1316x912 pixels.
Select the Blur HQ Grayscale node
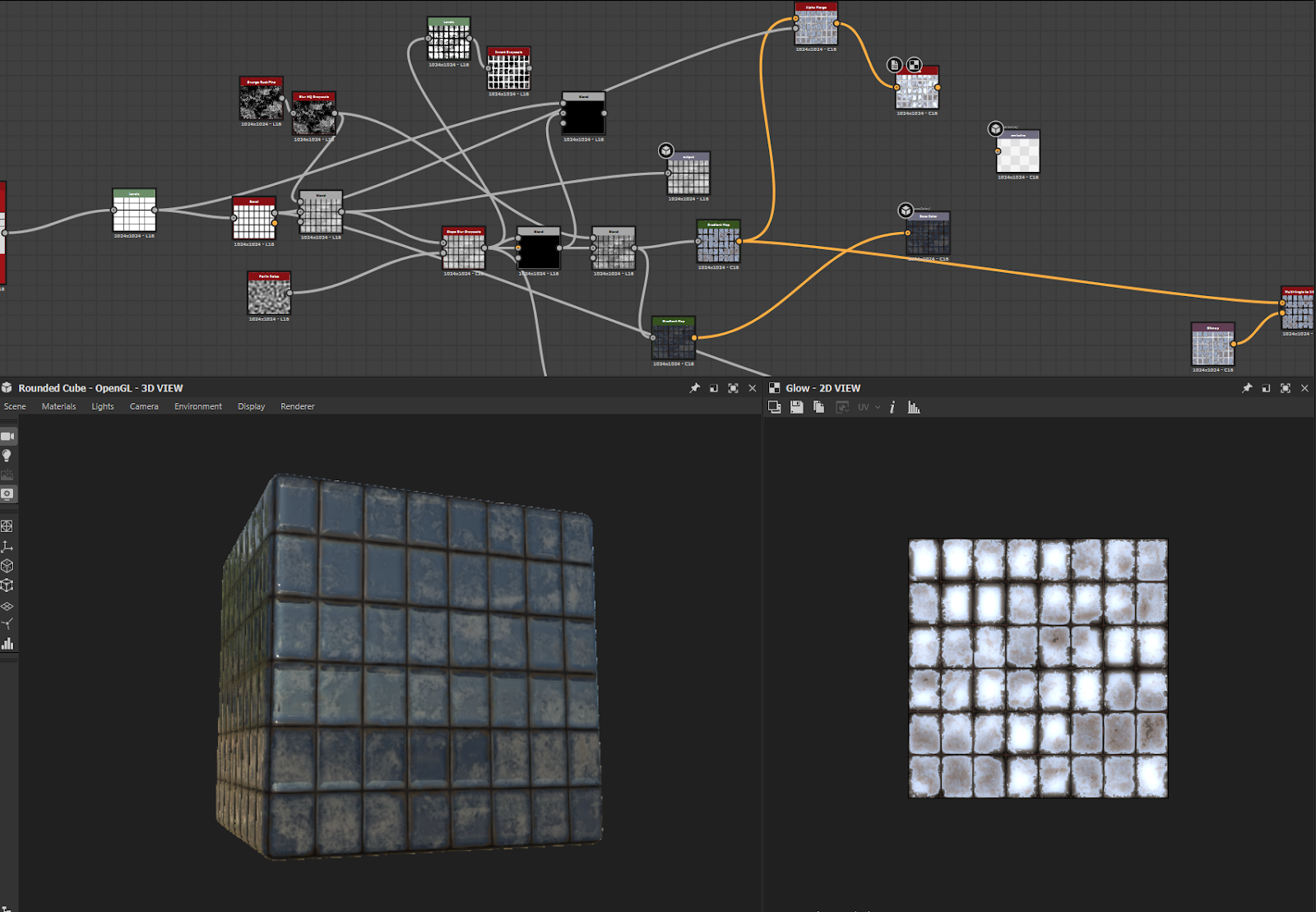click(314, 113)
